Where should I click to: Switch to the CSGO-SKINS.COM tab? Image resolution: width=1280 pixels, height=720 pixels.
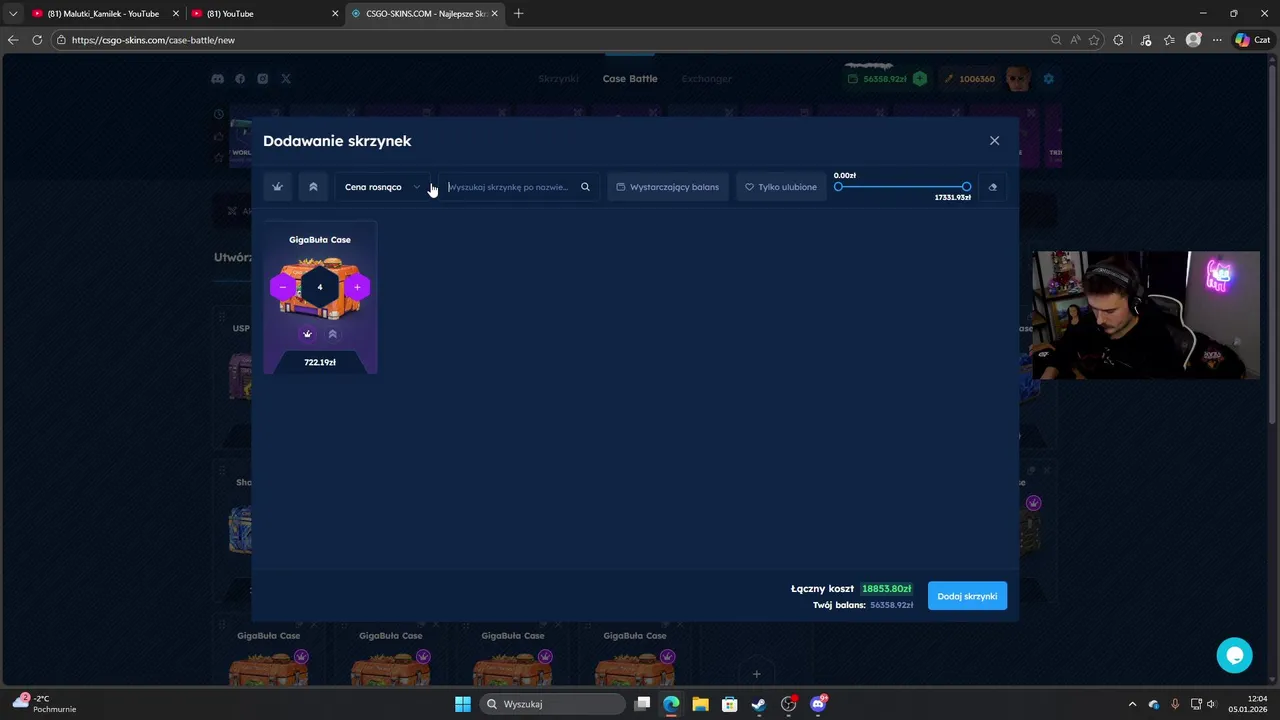(x=425, y=14)
